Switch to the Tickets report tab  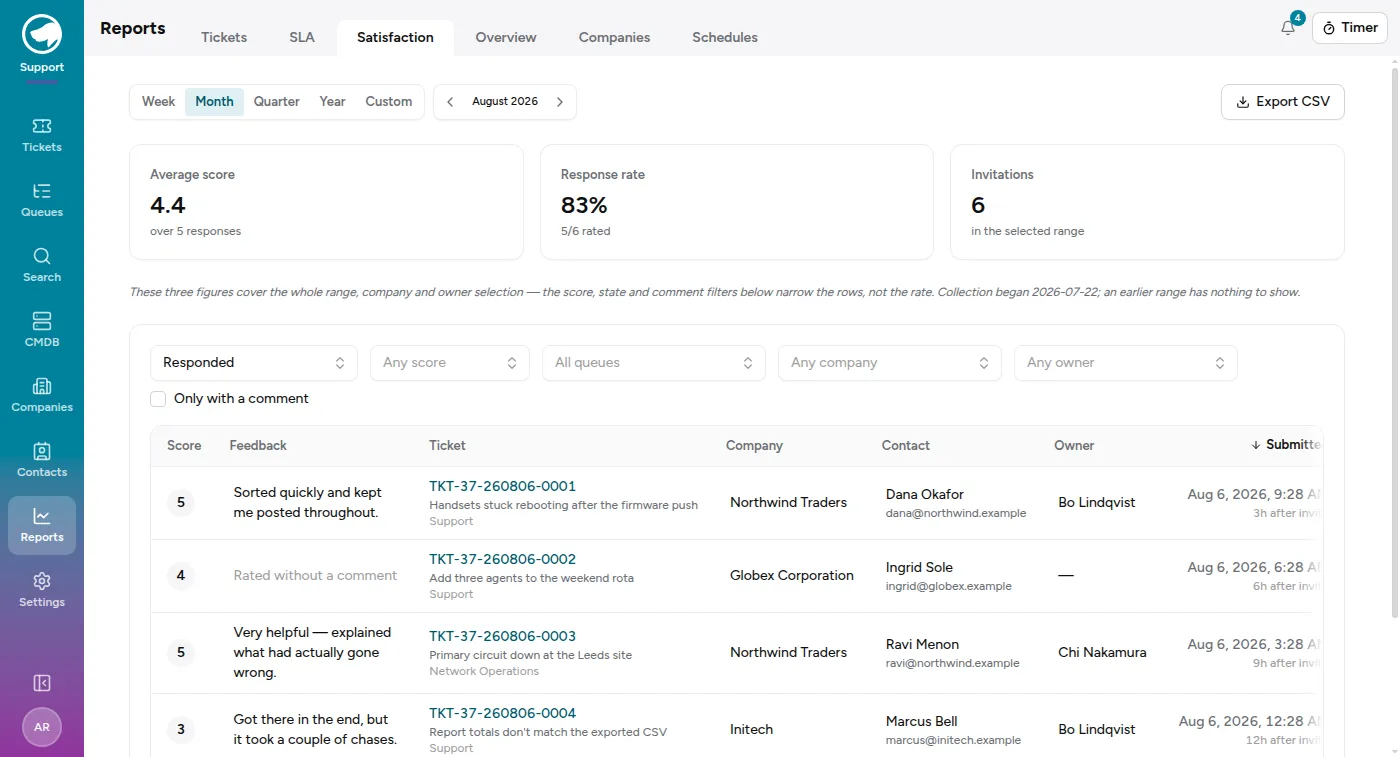(224, 38)
